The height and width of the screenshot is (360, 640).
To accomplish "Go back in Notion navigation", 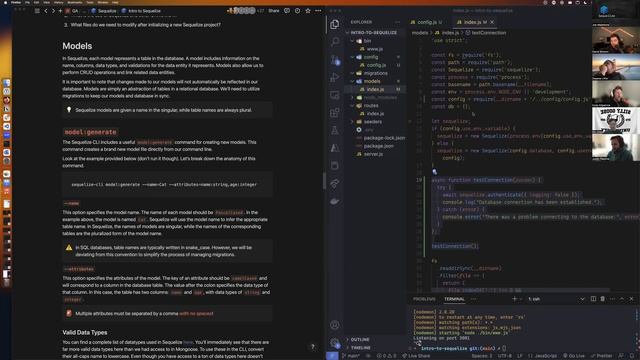I will (46, 11).
